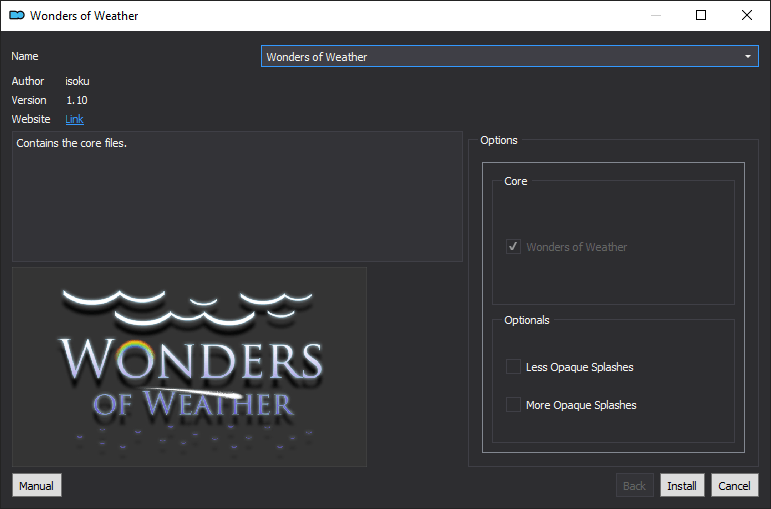Click the 'More Opaque Splashes' label

[x=581, y=405]
